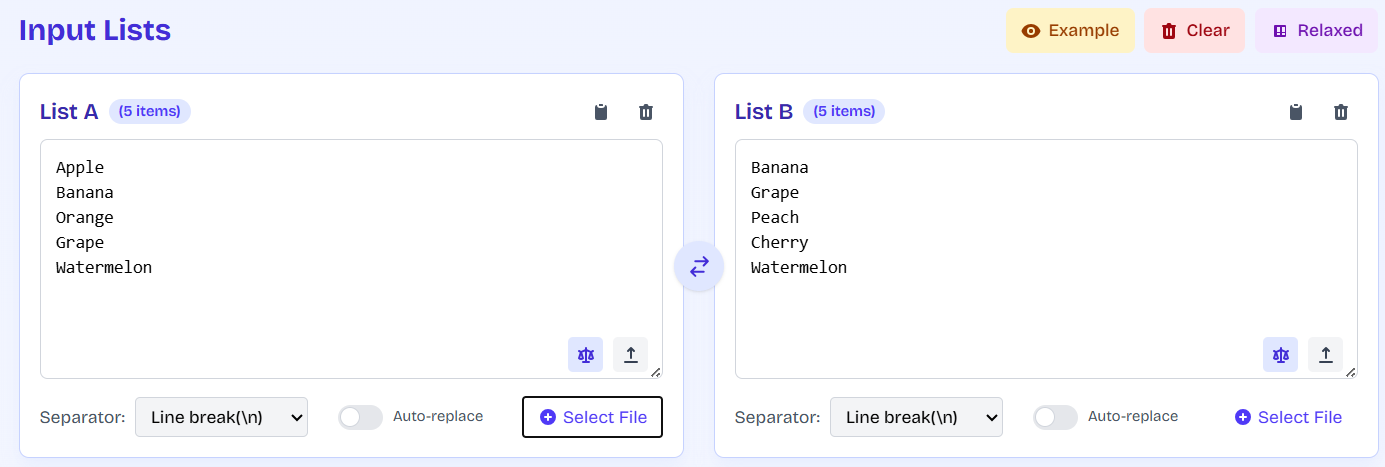The width and height of the screenshot is (1385, 467).
Task: Click the upload arrow icon in List A
Action: (x=630, y=354)
